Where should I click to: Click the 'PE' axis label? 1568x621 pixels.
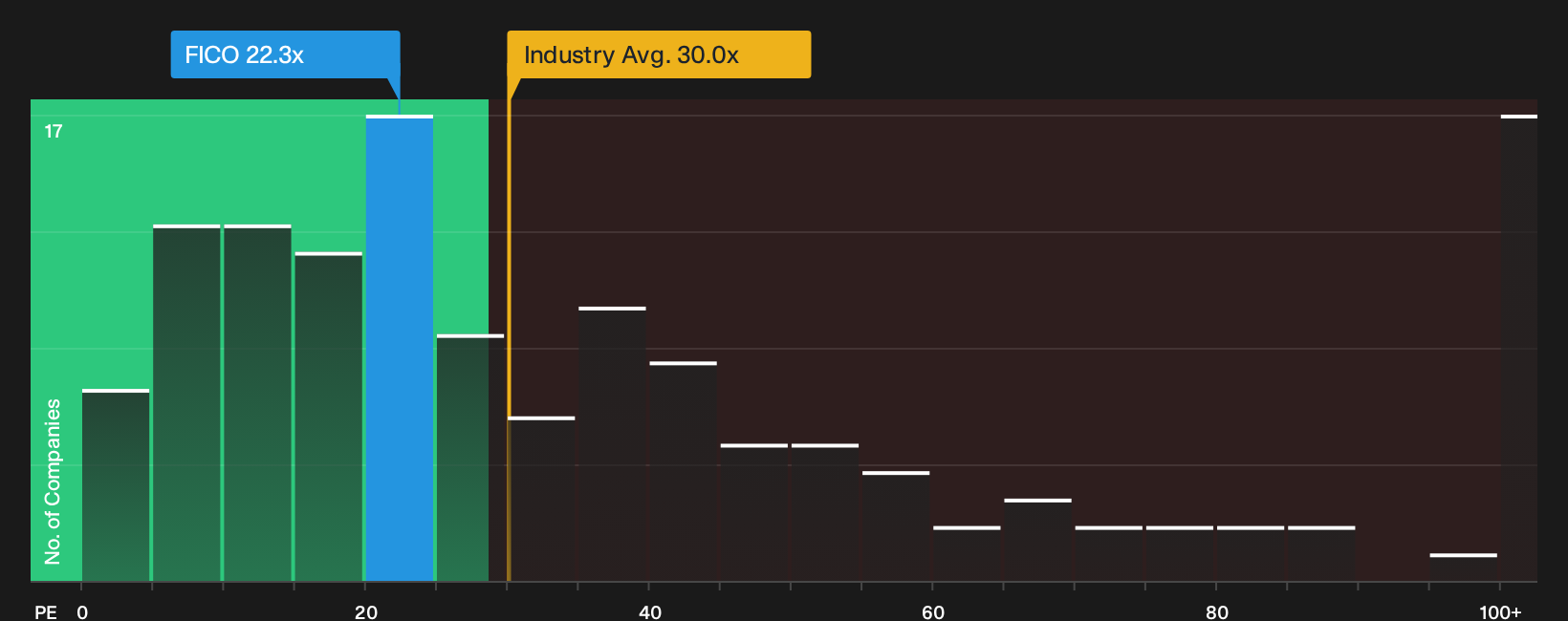[x=46, y=611]
